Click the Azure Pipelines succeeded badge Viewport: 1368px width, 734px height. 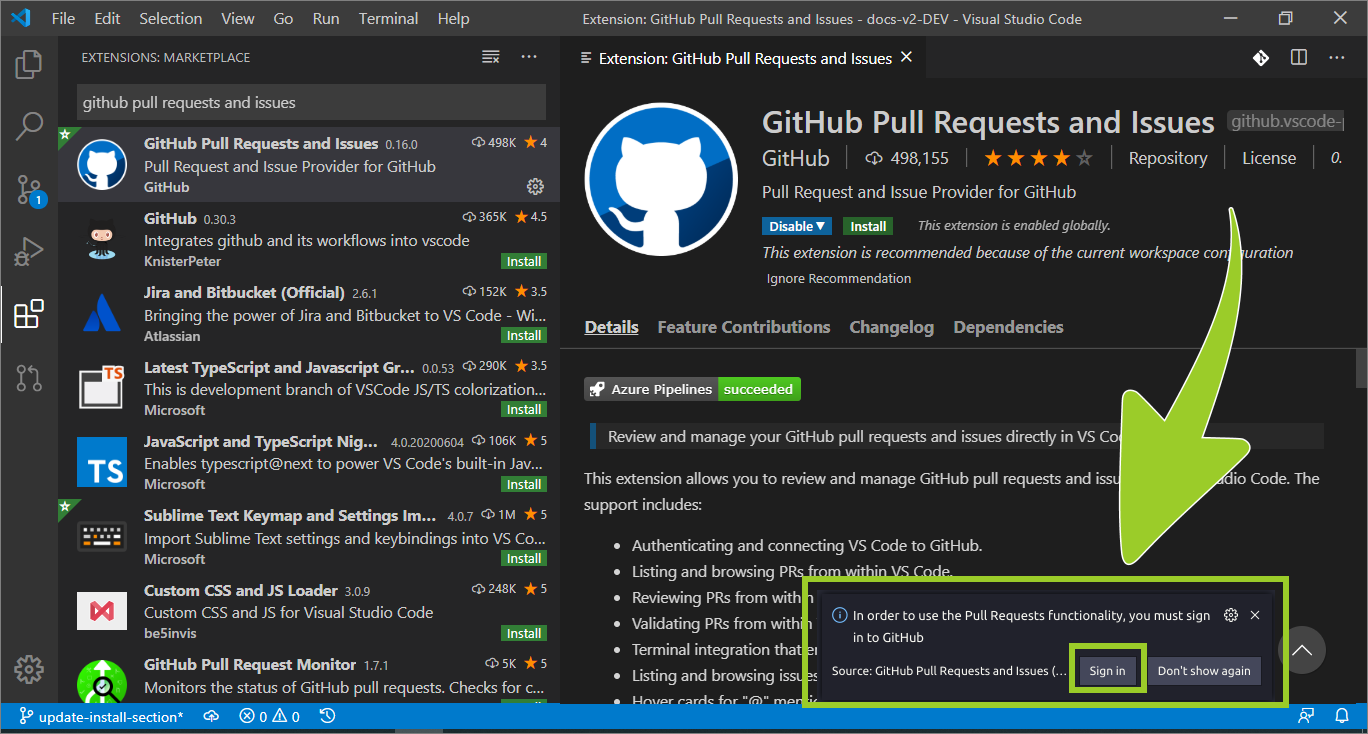(x=692, y=389)
